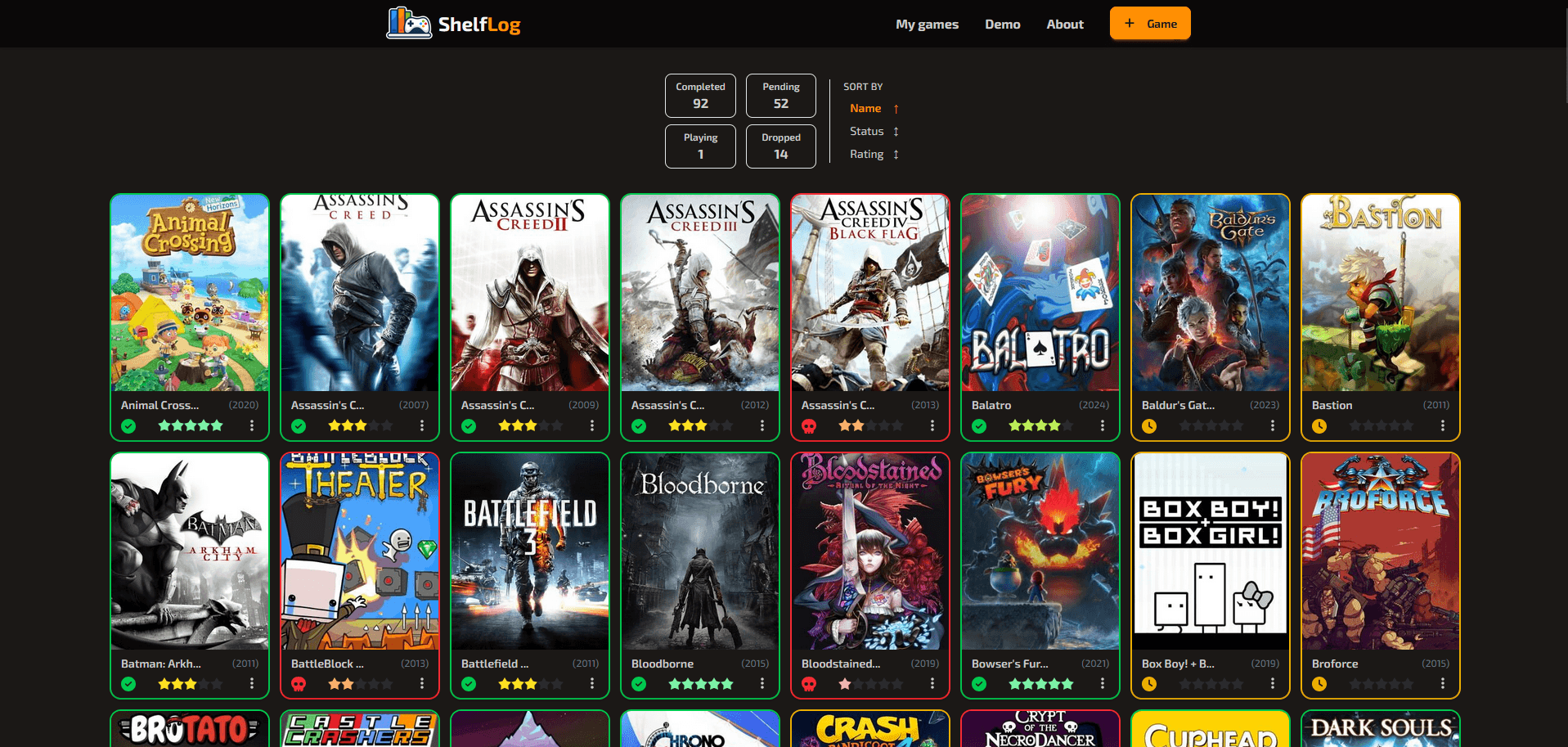The image size is (1568, 747).
Task: Click the pending clock icon on Broforce card
Action: [1319, 684]
